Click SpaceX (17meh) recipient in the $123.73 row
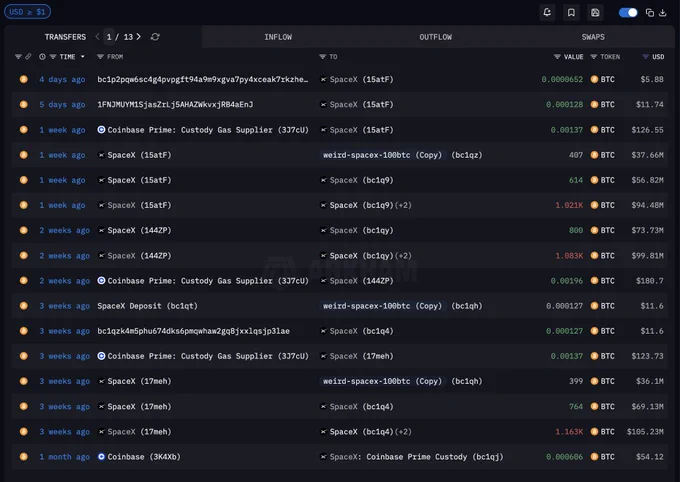 [357, 356]
